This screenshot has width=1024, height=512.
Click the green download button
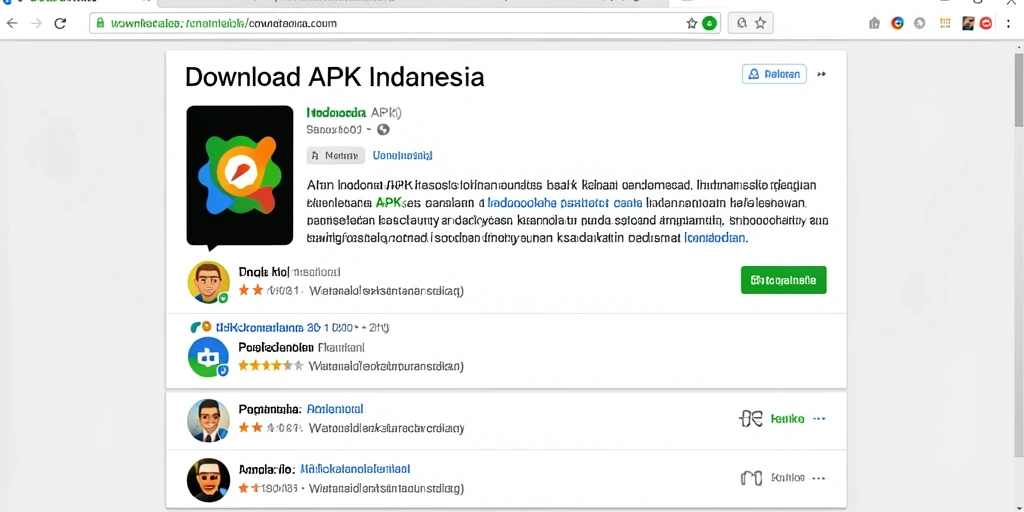pyautogui.click(x=784, y=280)
